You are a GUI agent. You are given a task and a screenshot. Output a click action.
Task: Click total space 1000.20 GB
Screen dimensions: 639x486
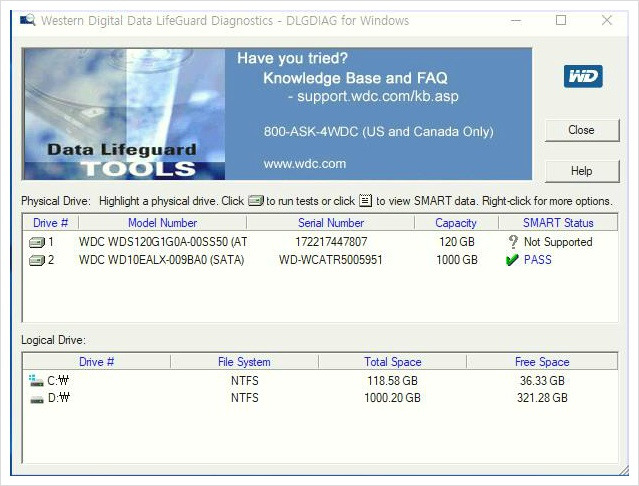392,398
